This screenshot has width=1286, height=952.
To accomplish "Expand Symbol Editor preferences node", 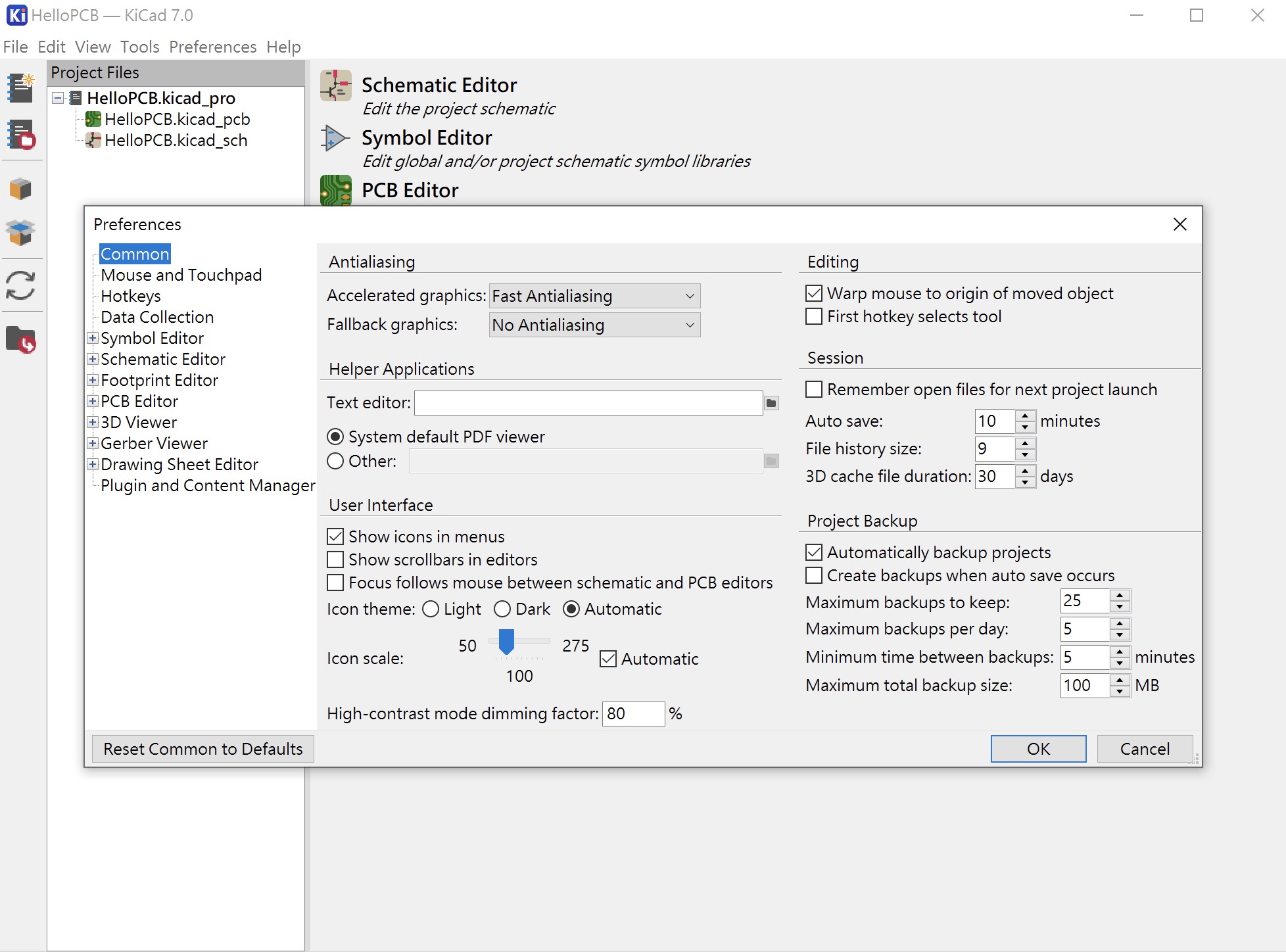I will (x=93, y=338).
